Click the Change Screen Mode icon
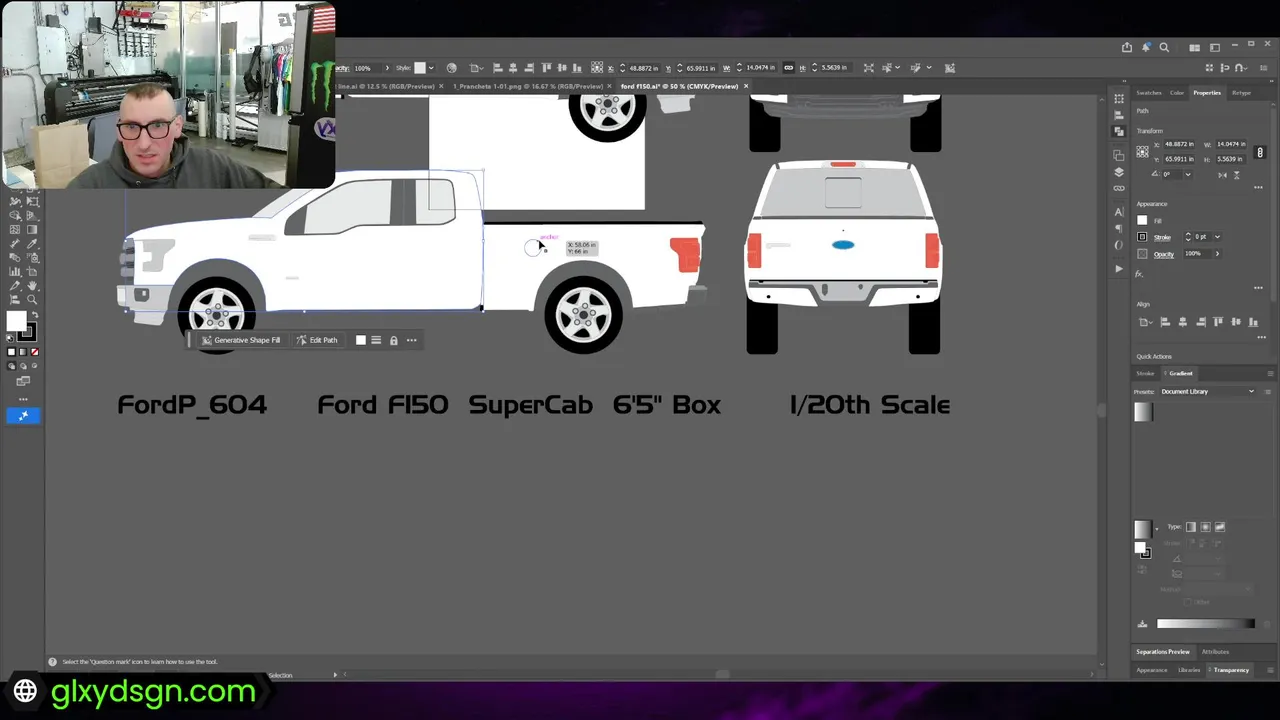This screenshot has height=720, width=1280. click(23, 380)
